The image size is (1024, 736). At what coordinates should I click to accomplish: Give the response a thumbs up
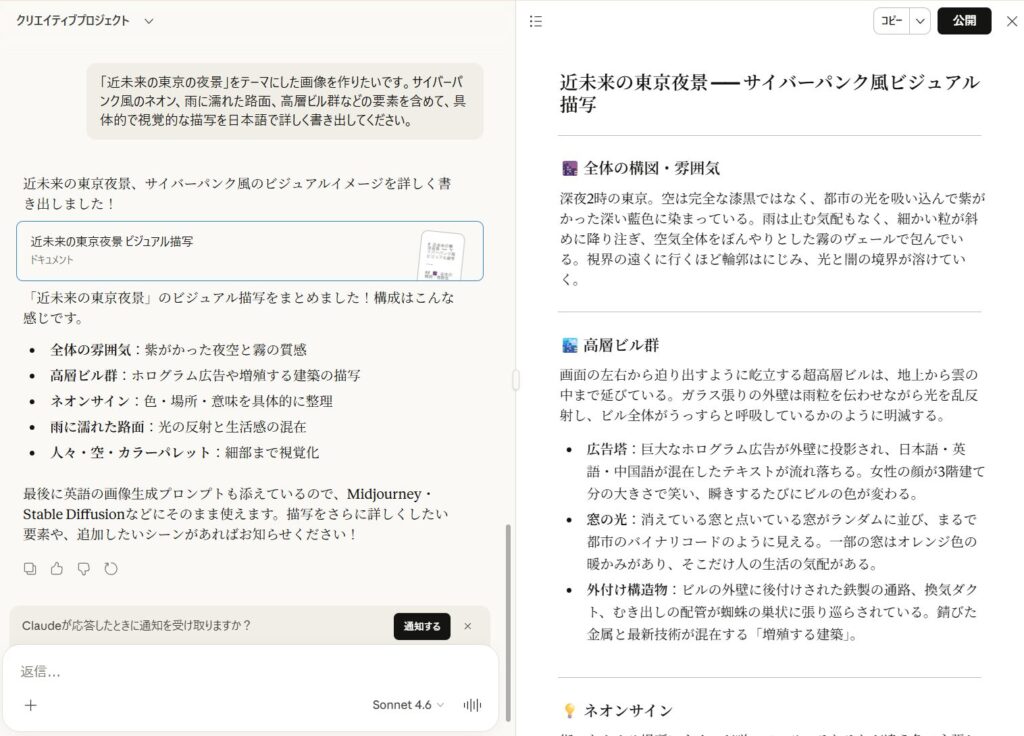[x=57, y=568]
